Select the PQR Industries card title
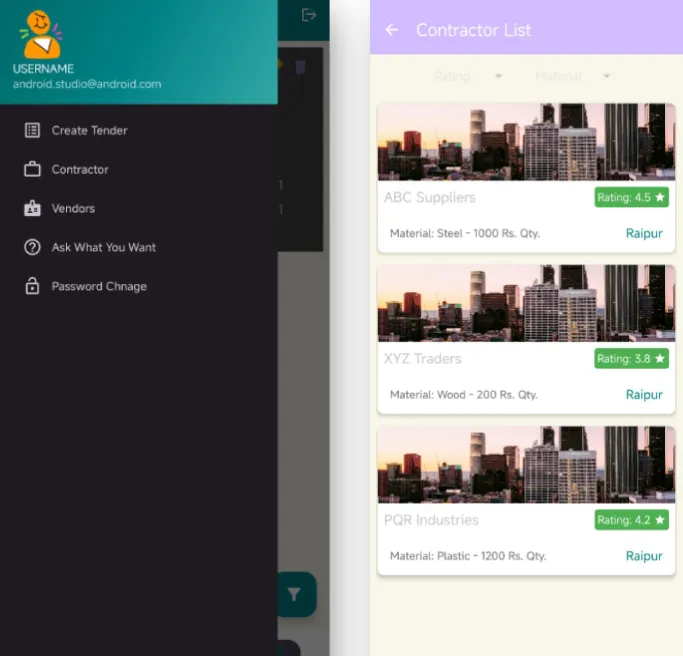Screen dimensions: 683x656 (x=431, y=520)
